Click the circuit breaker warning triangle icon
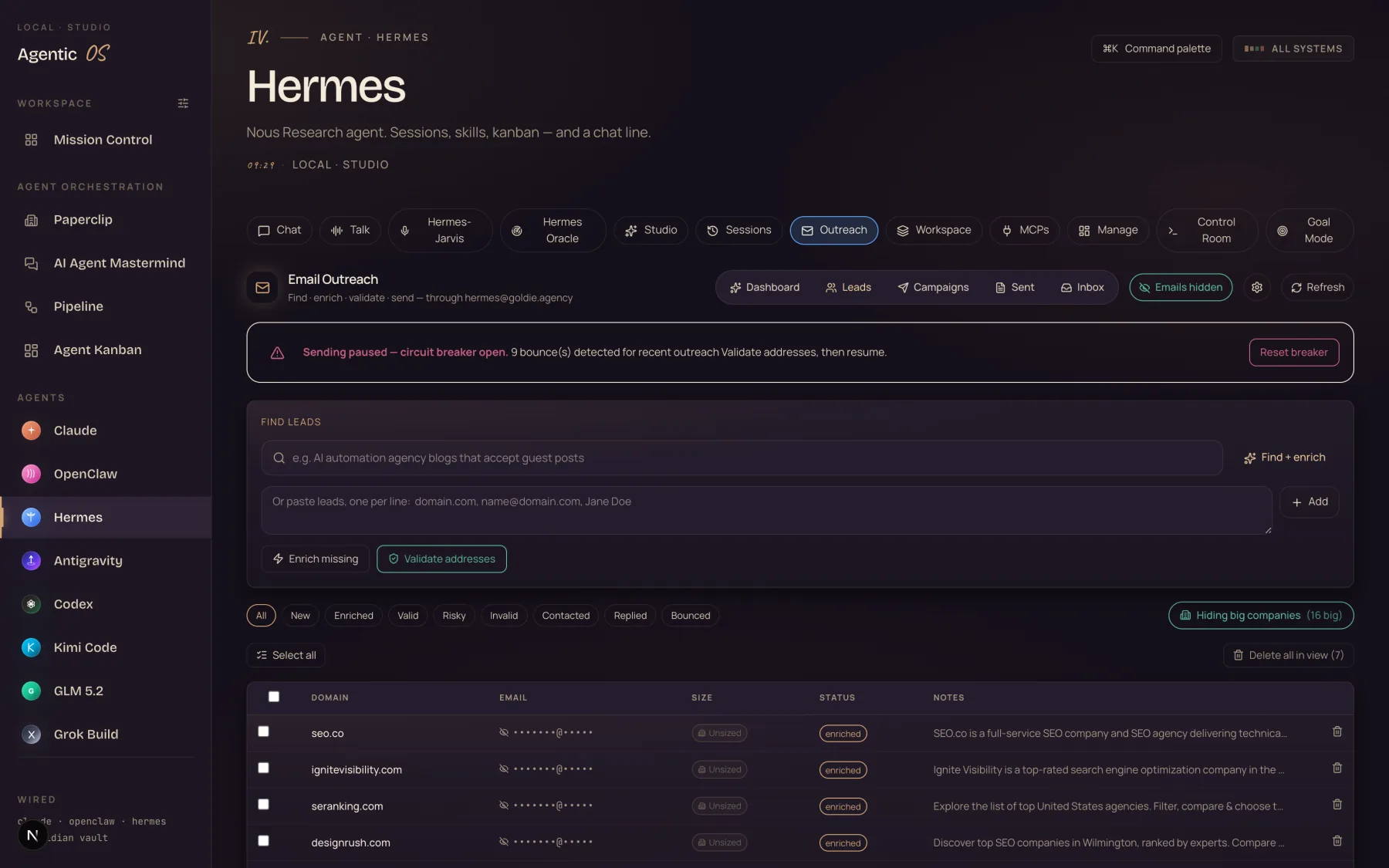 [277, 353]
